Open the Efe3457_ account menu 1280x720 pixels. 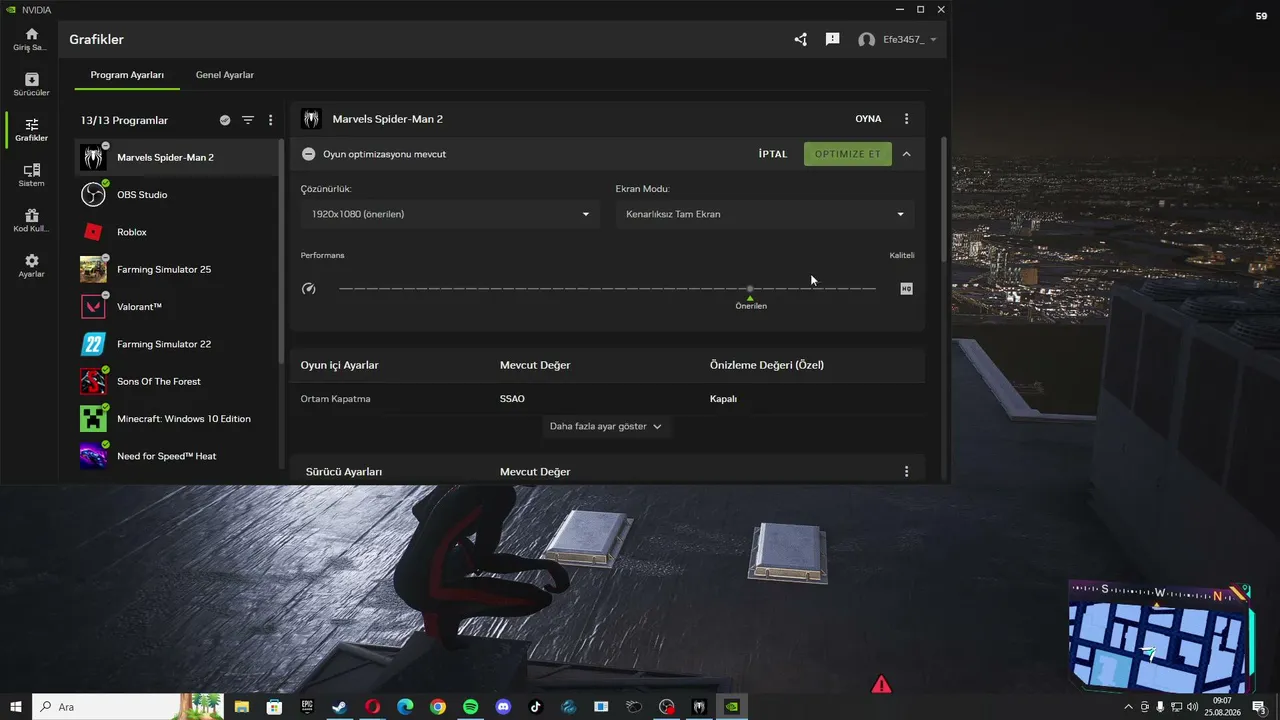click(898, 39)
